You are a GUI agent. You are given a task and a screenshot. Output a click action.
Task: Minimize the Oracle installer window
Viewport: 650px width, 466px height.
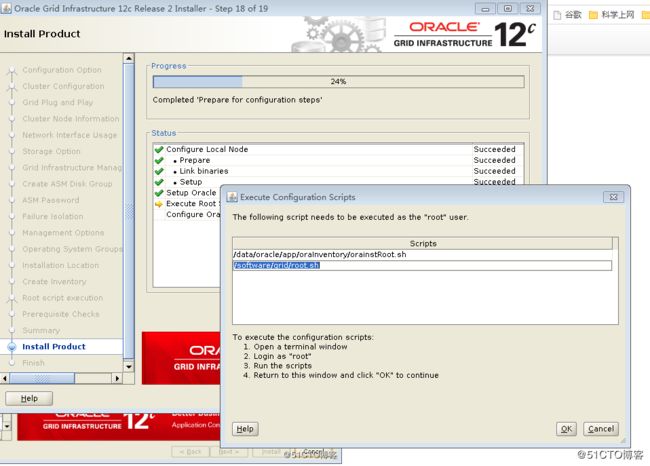click(485, 8)
